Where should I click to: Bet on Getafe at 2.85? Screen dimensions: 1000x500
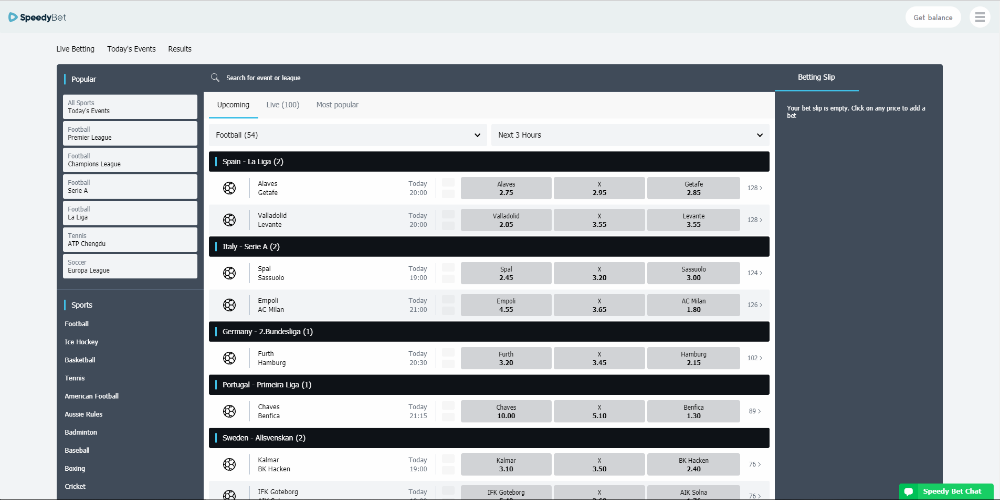click(x=693, y=188)
